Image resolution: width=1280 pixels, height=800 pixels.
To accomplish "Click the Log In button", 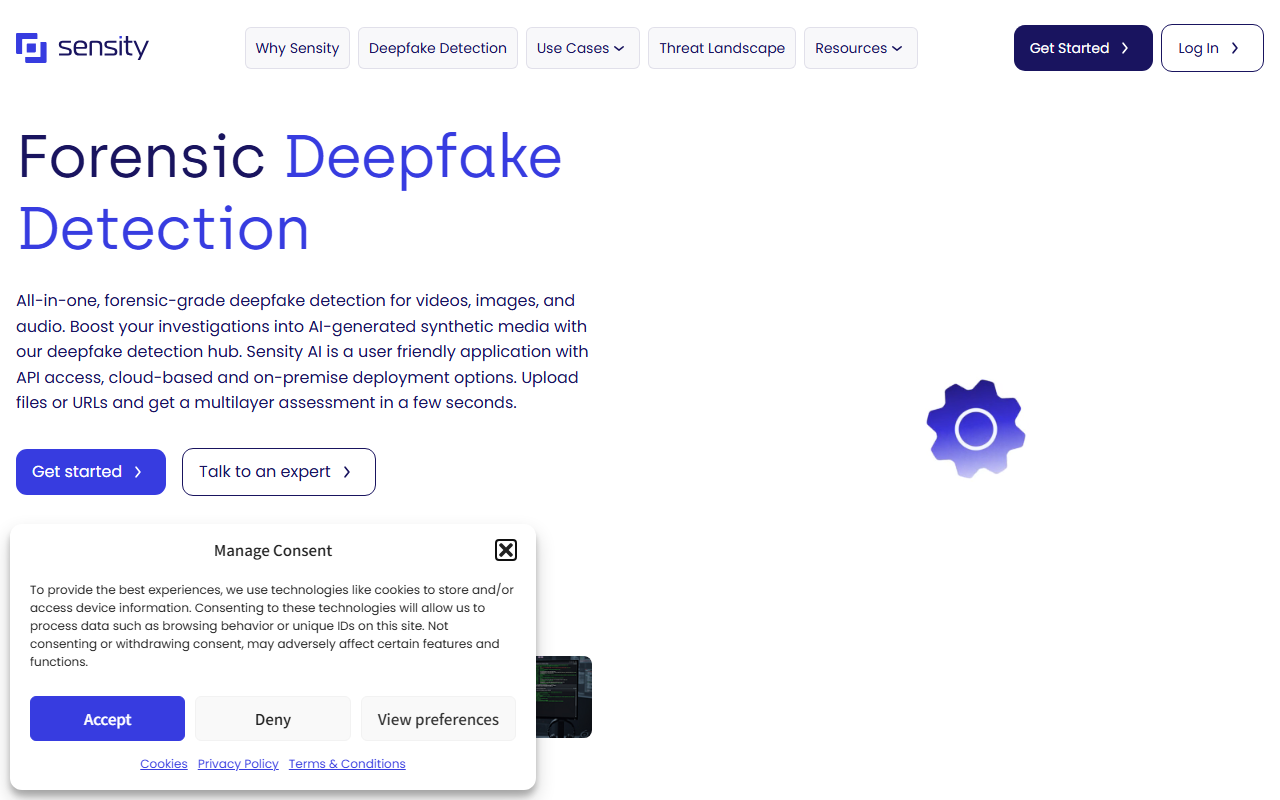I will click(x=1212, y=48).
